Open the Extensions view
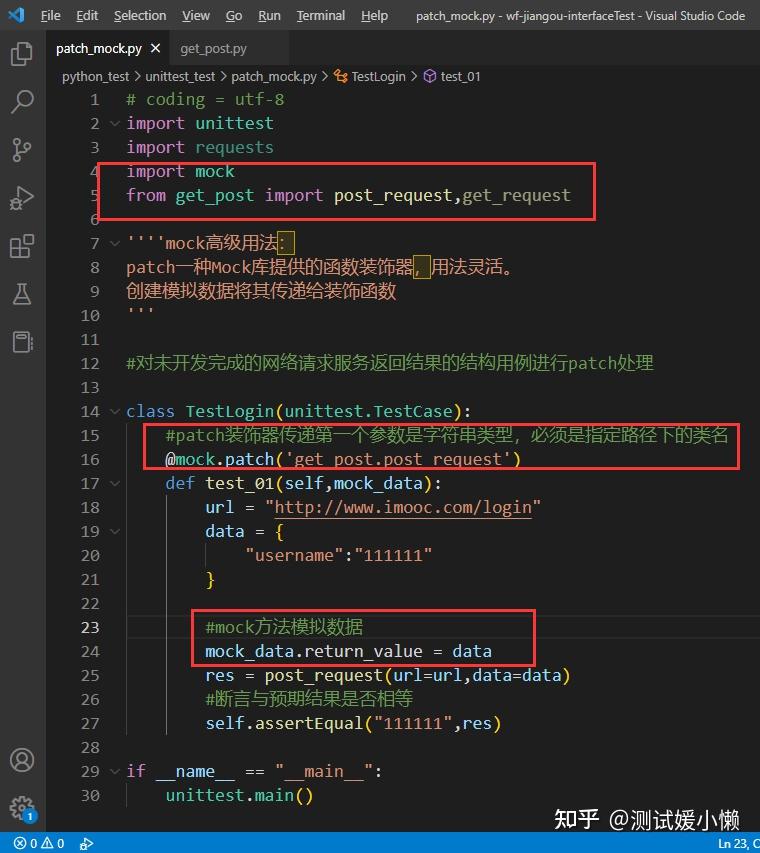The image size is (760, 853). coord(22,246)
